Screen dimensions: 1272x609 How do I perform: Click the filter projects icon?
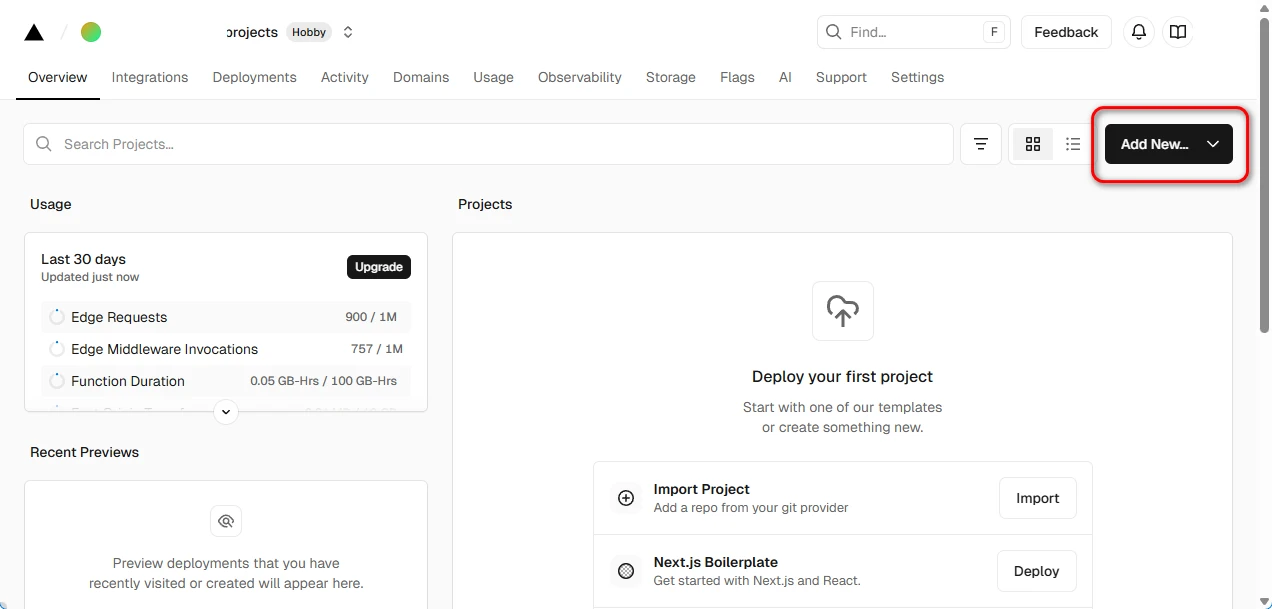tap(981, 144)
